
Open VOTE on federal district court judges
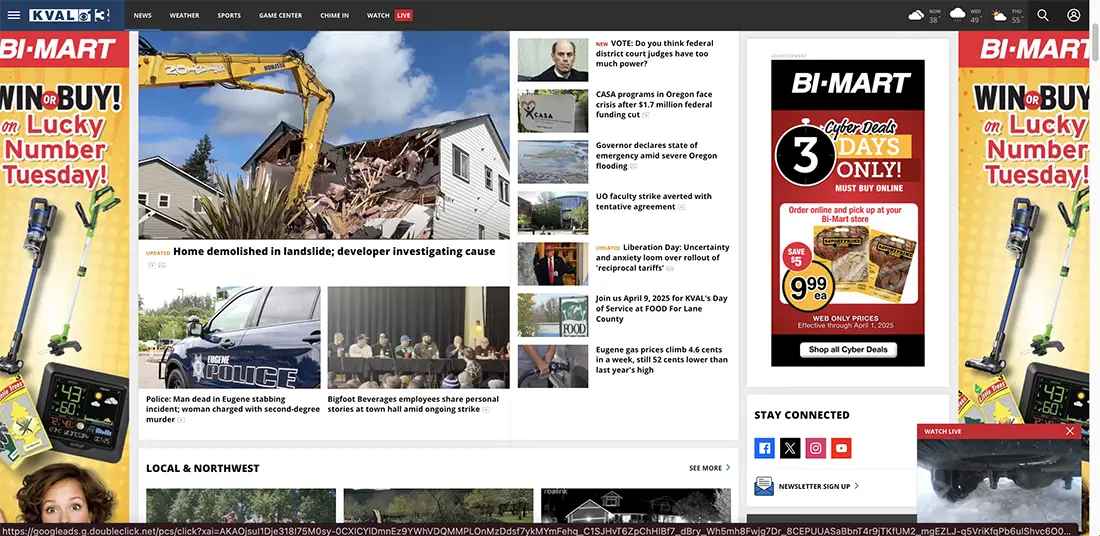pos(655,53)
